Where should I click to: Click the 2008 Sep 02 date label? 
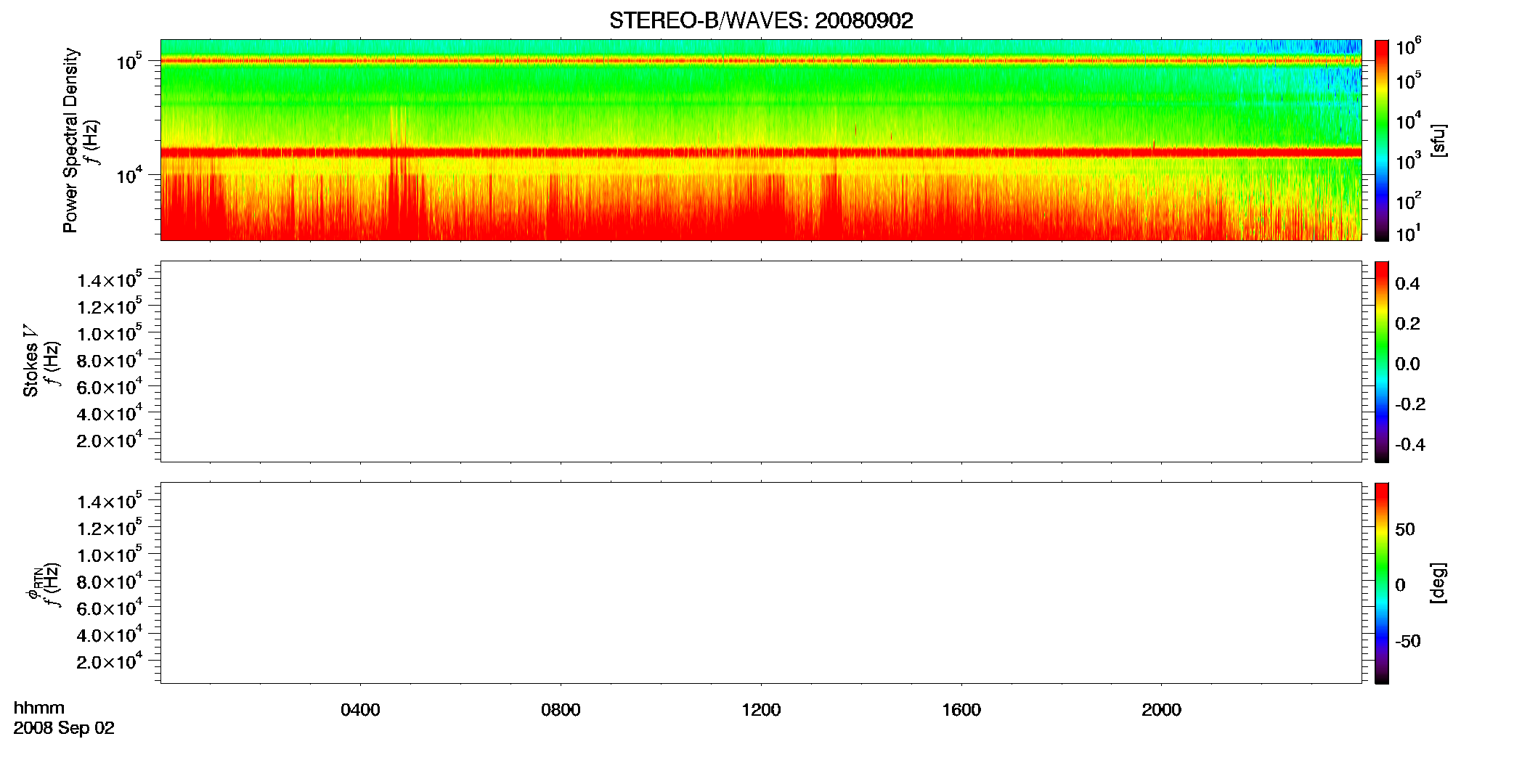(x=64, y=728)
